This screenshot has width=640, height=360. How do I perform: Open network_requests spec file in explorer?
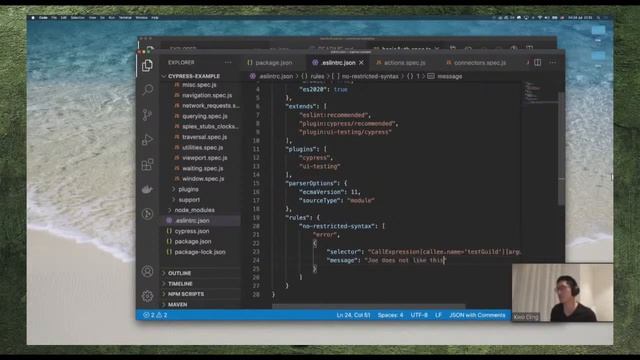(x=211, y=106)
